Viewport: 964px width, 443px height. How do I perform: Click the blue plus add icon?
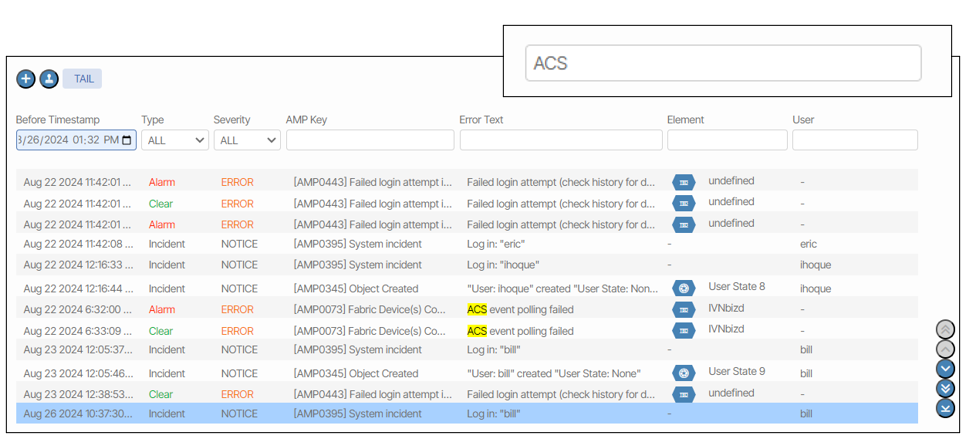(26, 79)
